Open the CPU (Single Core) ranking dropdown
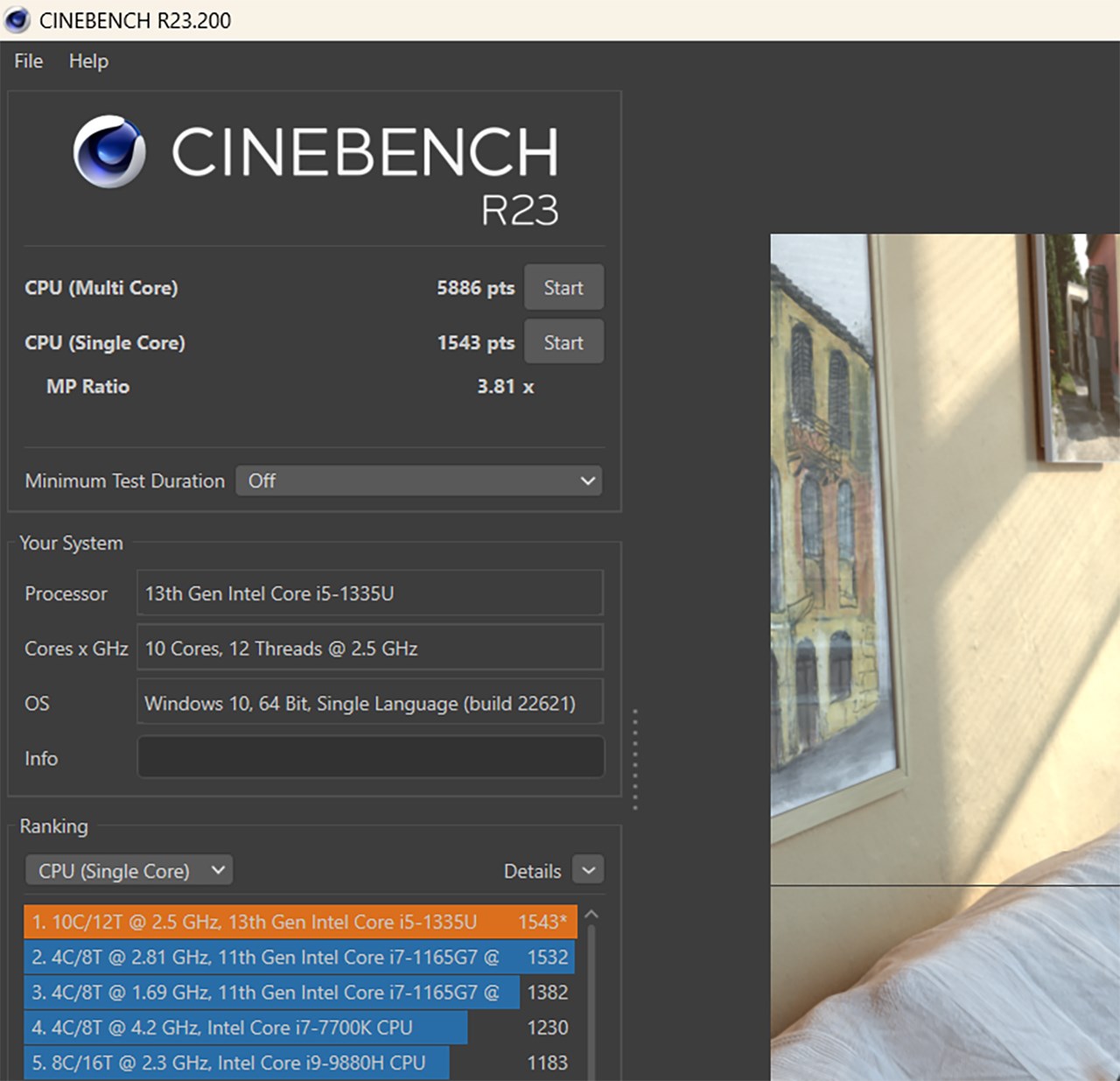The width and height of the screenshot is (1120, 1081). pyautogui.click(x=128, y=870)
